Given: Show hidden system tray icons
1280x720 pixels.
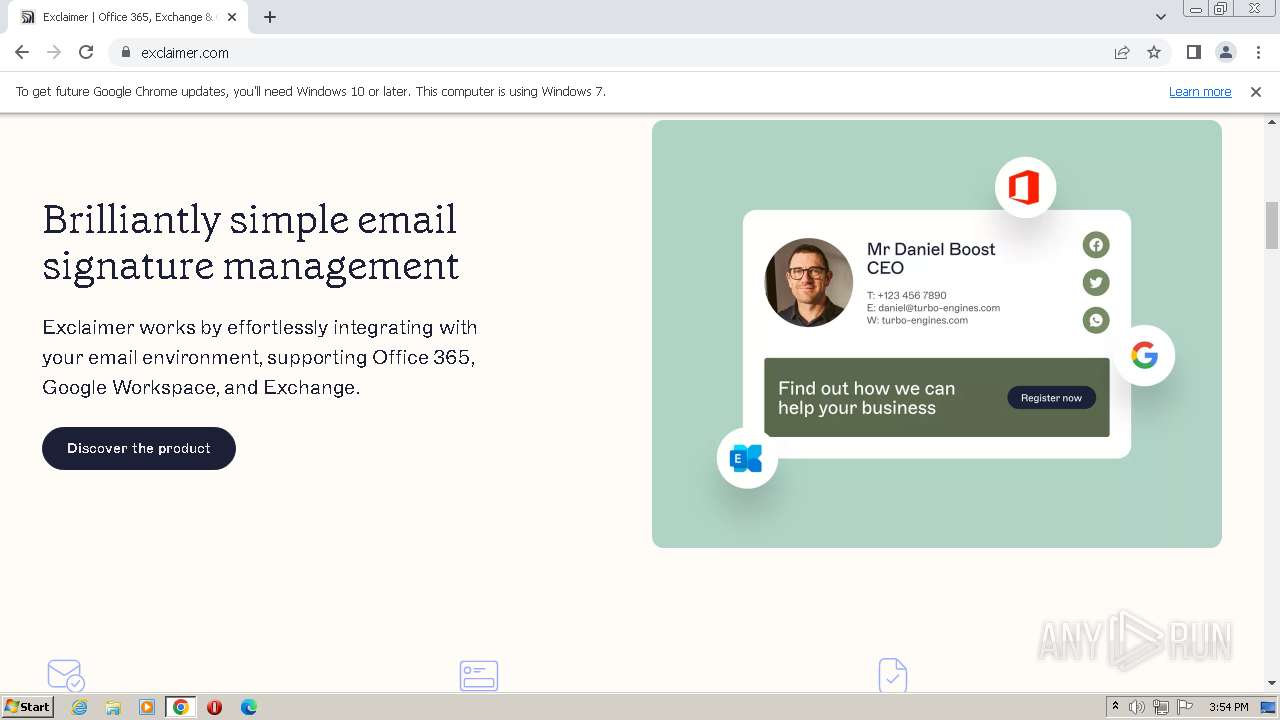Looking at the screenshot, I should (x=1115, y=707).
